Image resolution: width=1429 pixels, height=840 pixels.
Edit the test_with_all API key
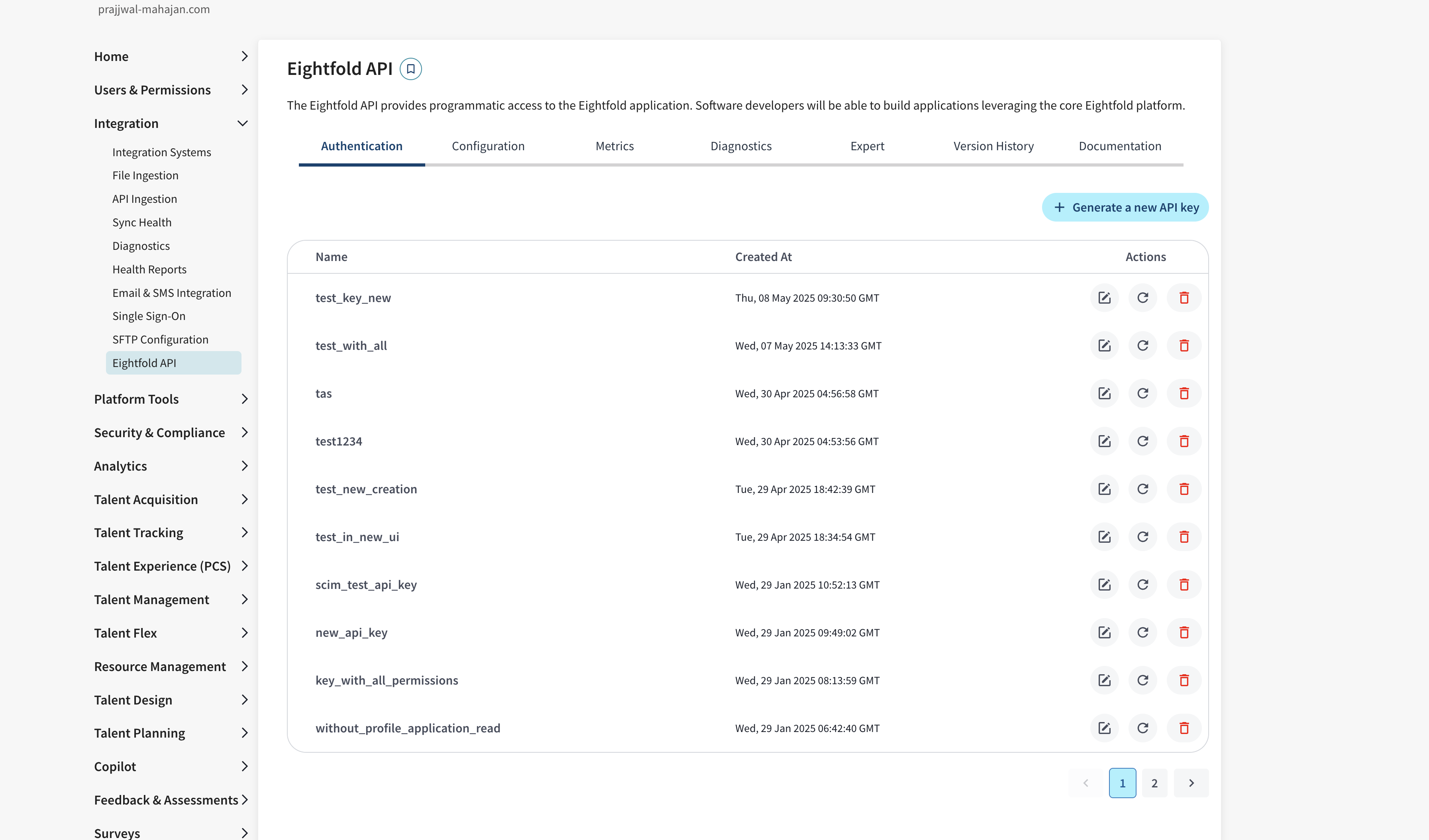point(1104,345)
